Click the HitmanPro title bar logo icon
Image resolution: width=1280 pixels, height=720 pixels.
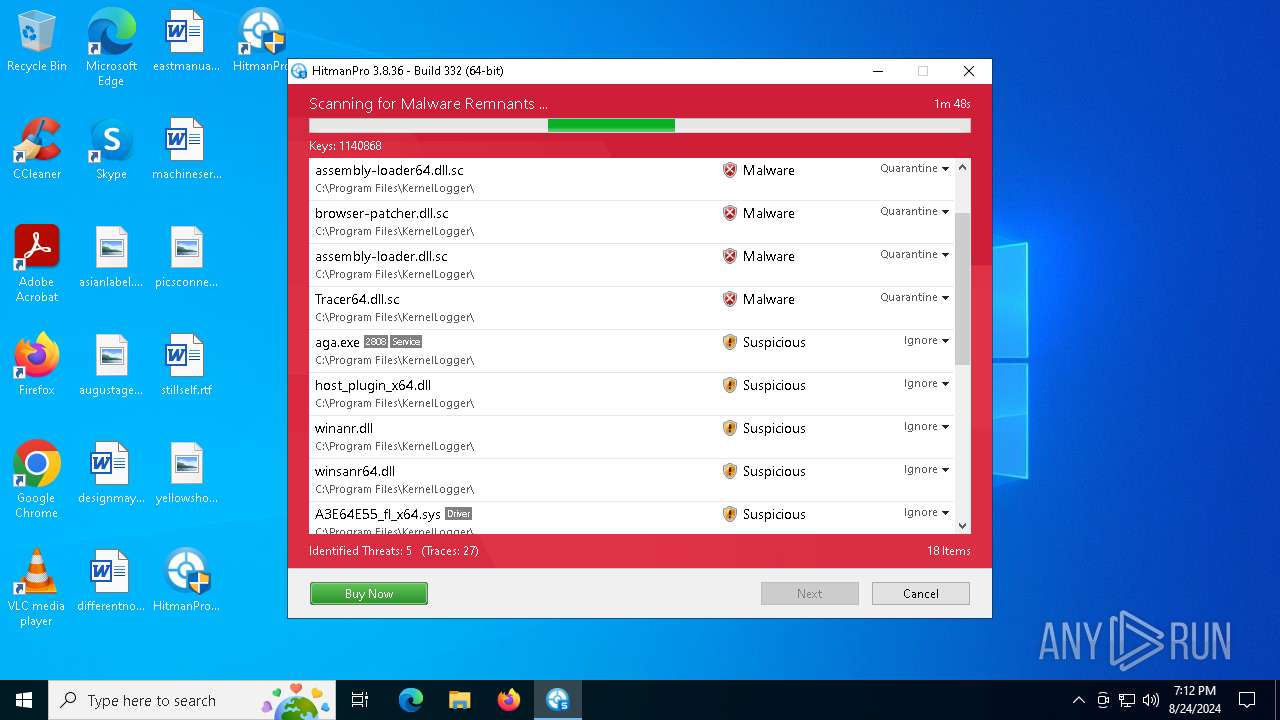pyautogui.click(x=299, y=71)
